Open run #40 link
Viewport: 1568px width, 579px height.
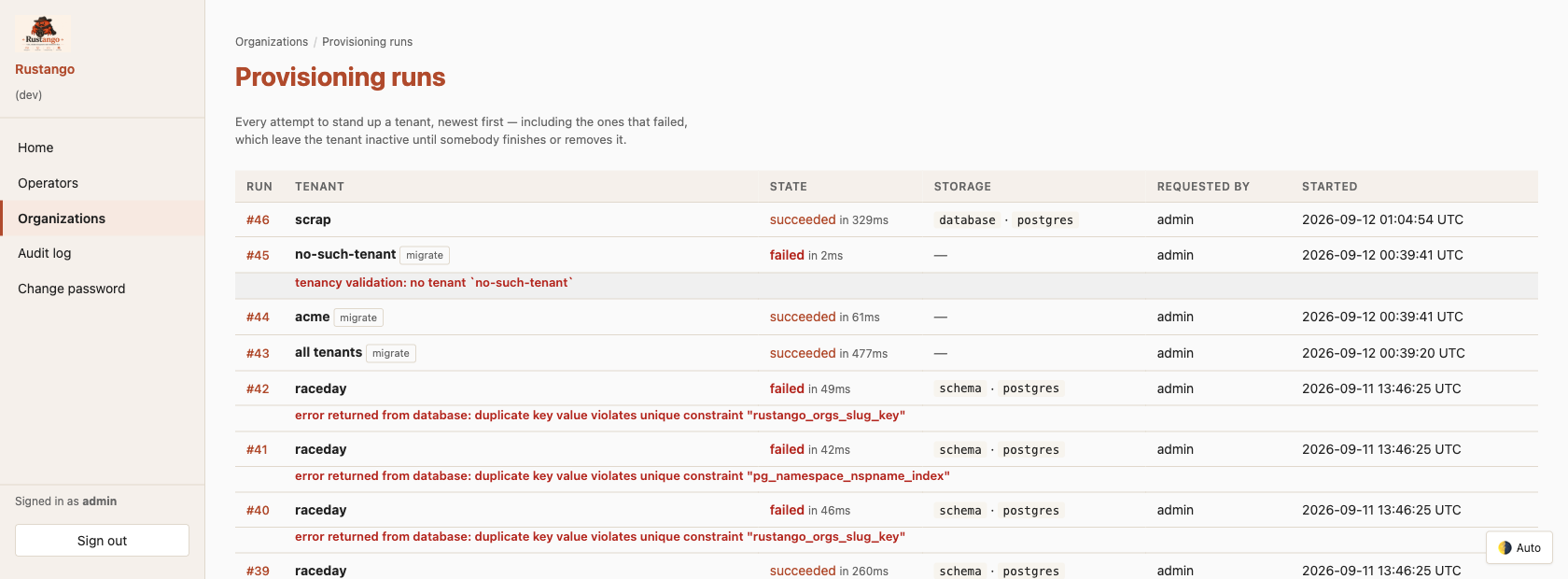pos(258,510)
